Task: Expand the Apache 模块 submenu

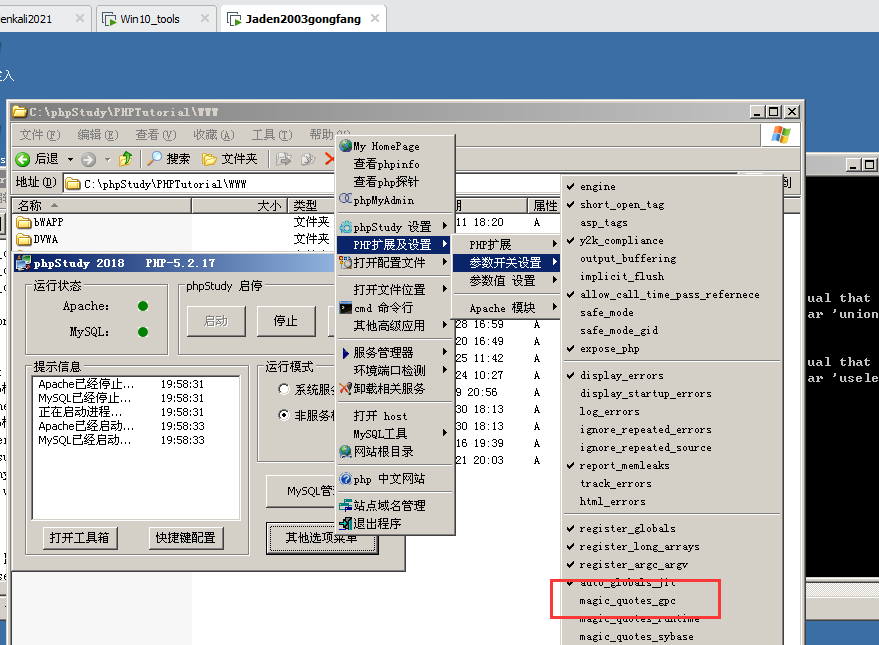Action: point(505,308)
